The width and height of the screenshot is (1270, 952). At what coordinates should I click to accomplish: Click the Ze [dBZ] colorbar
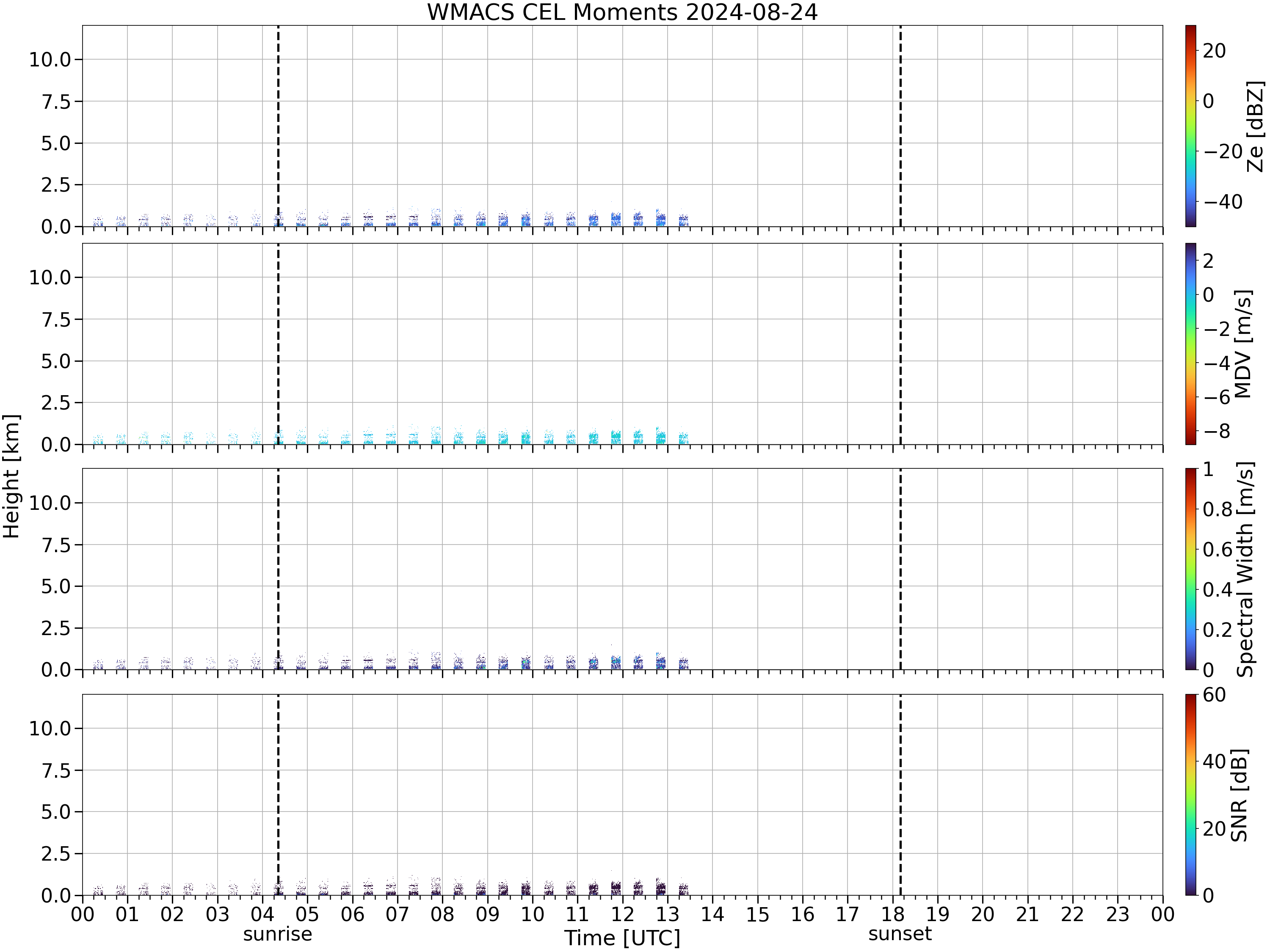pos(1191,126)
